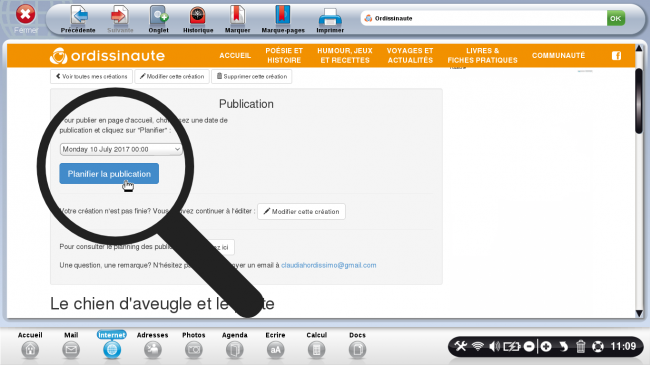The width and height of the screenshot is (650, 365).
Task: Open Marque-pages bookmarks list
Action: (283, 15)
